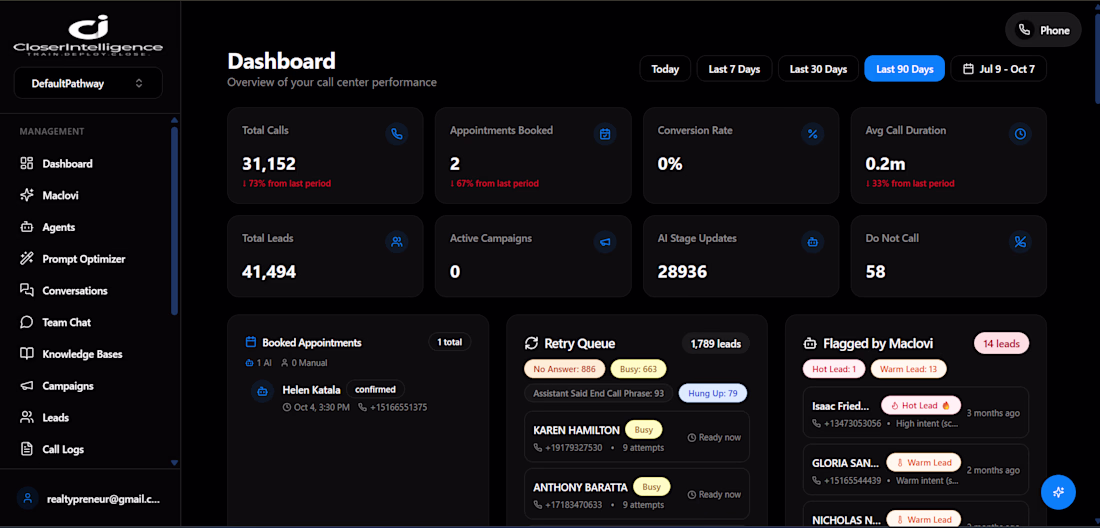This screenshot has height=528, width=1100.
Task: Click the user avatar icon beside the email
Action: tap(27, 499)
